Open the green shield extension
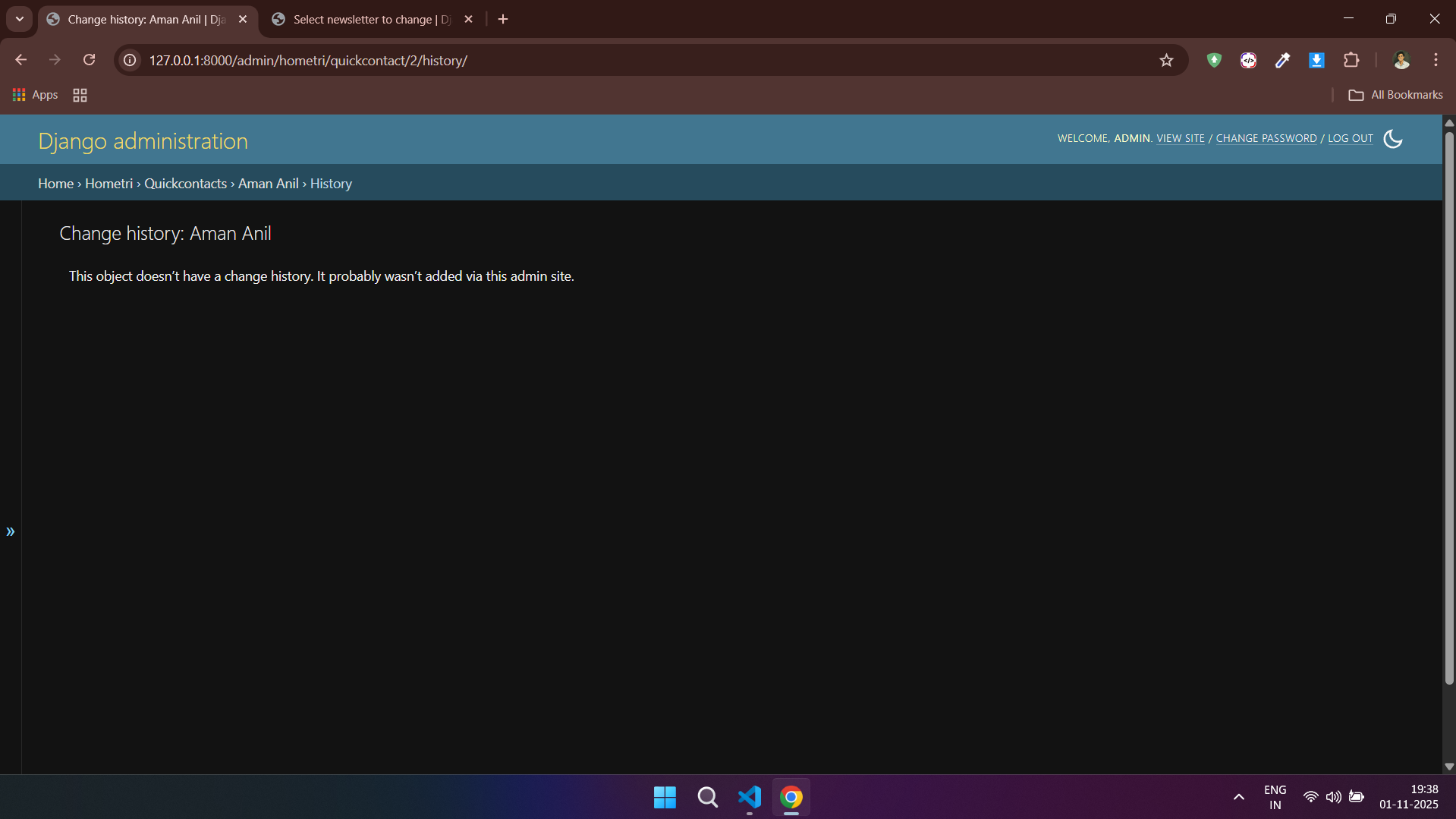This screenshot has height=819, width=1456. (x=1214, y=60)
